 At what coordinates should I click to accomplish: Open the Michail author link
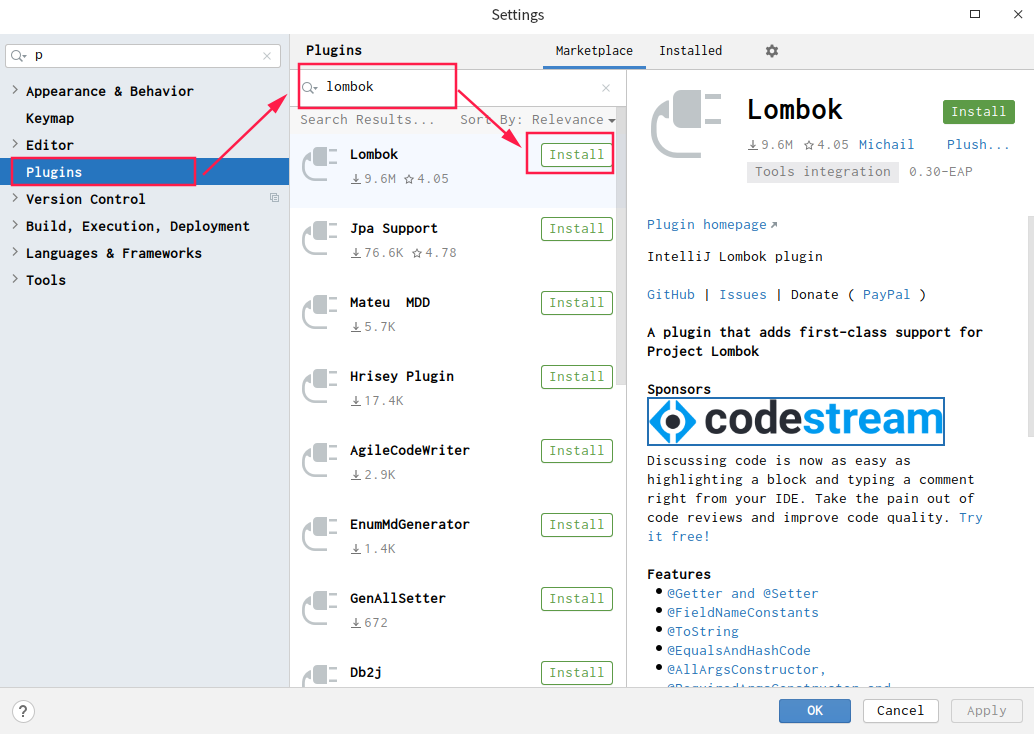coord(886,144)
